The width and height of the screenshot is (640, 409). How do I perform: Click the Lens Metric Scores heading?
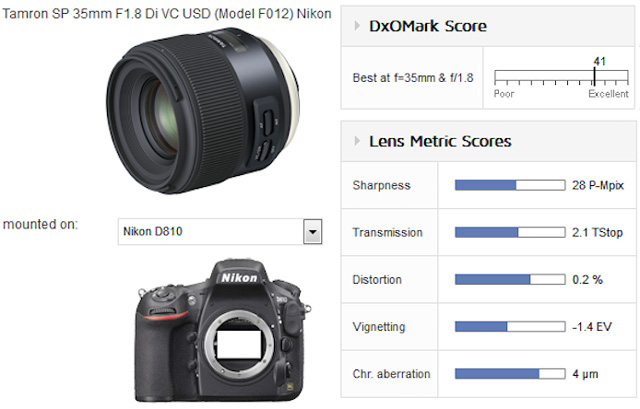tap(440, 141)
